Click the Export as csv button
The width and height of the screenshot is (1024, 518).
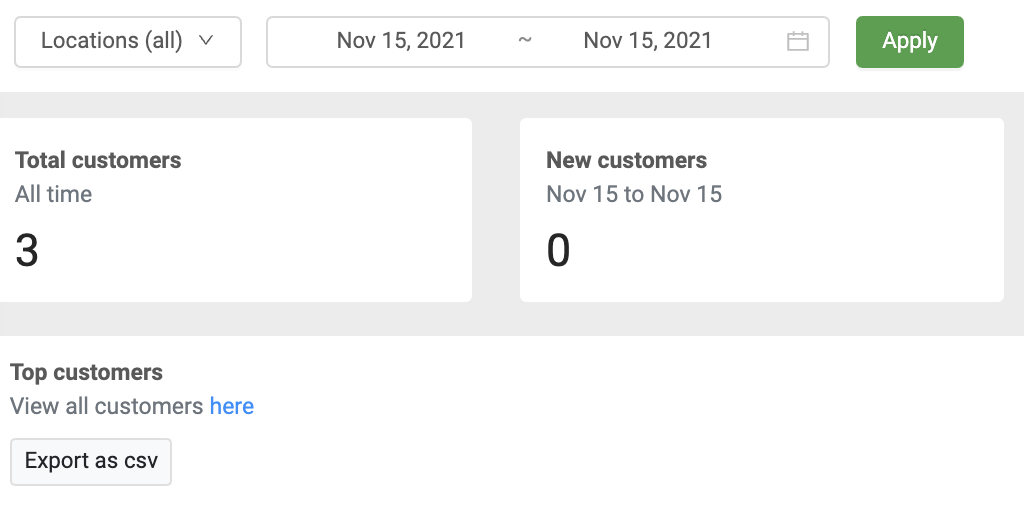tap(91, 461)
